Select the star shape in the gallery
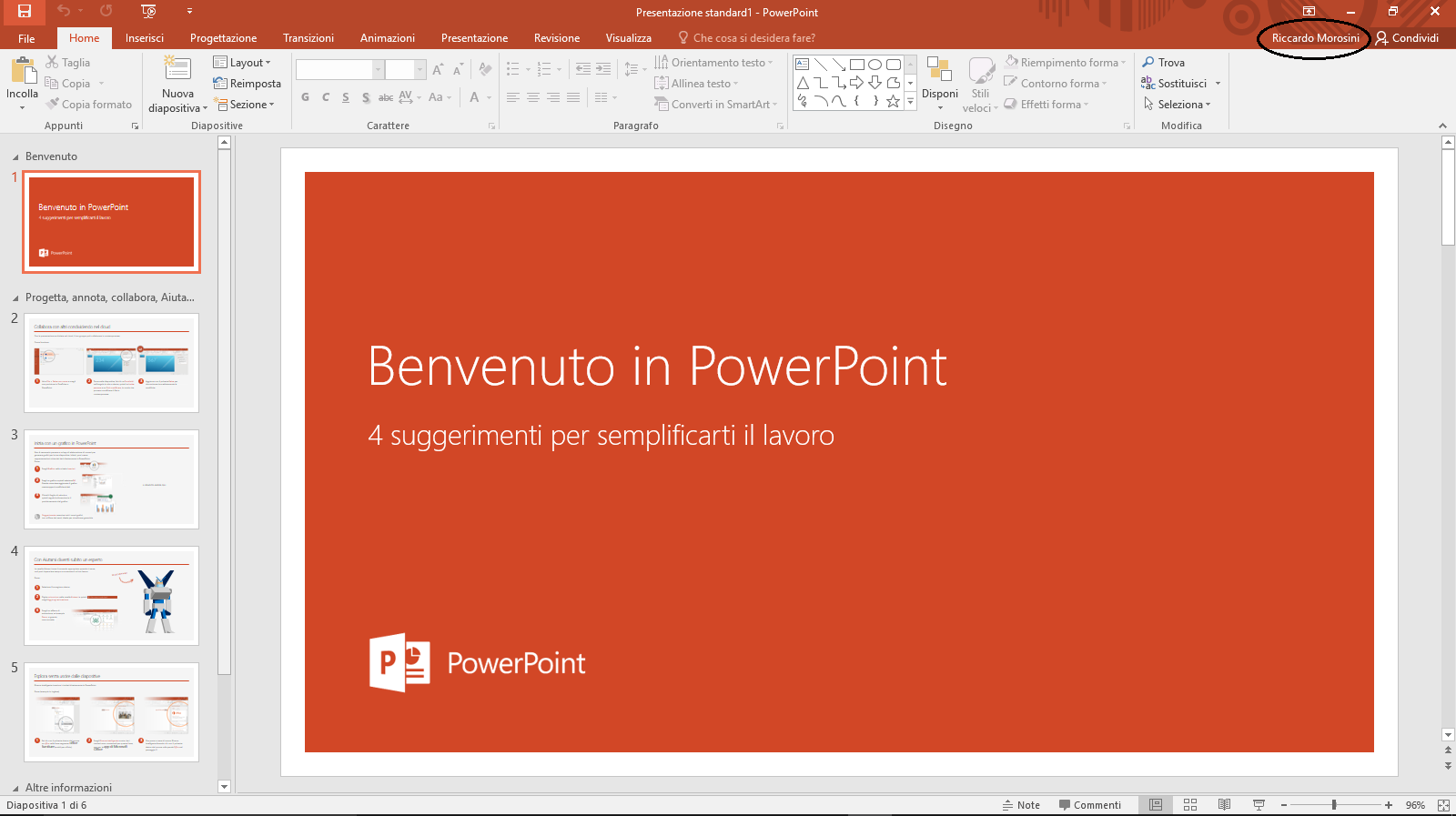 (893, 101)
